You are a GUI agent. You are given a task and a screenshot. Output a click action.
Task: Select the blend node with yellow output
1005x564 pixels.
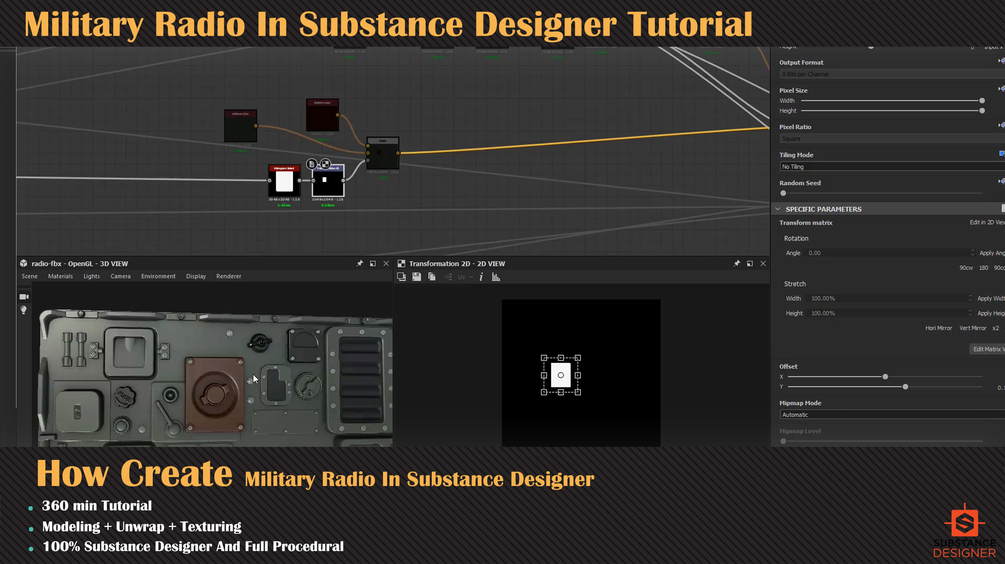tap(383, 153)
